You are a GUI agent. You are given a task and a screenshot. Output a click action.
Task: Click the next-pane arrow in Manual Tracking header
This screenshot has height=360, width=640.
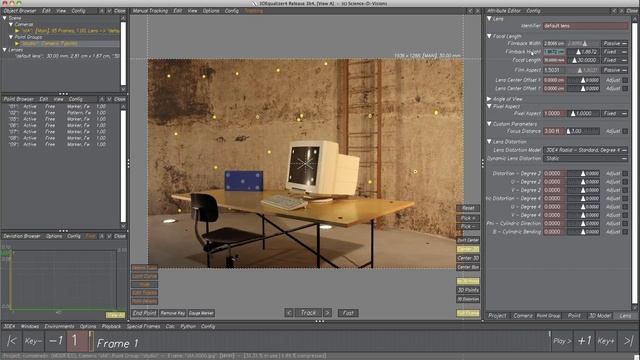(x=477, y=11)
